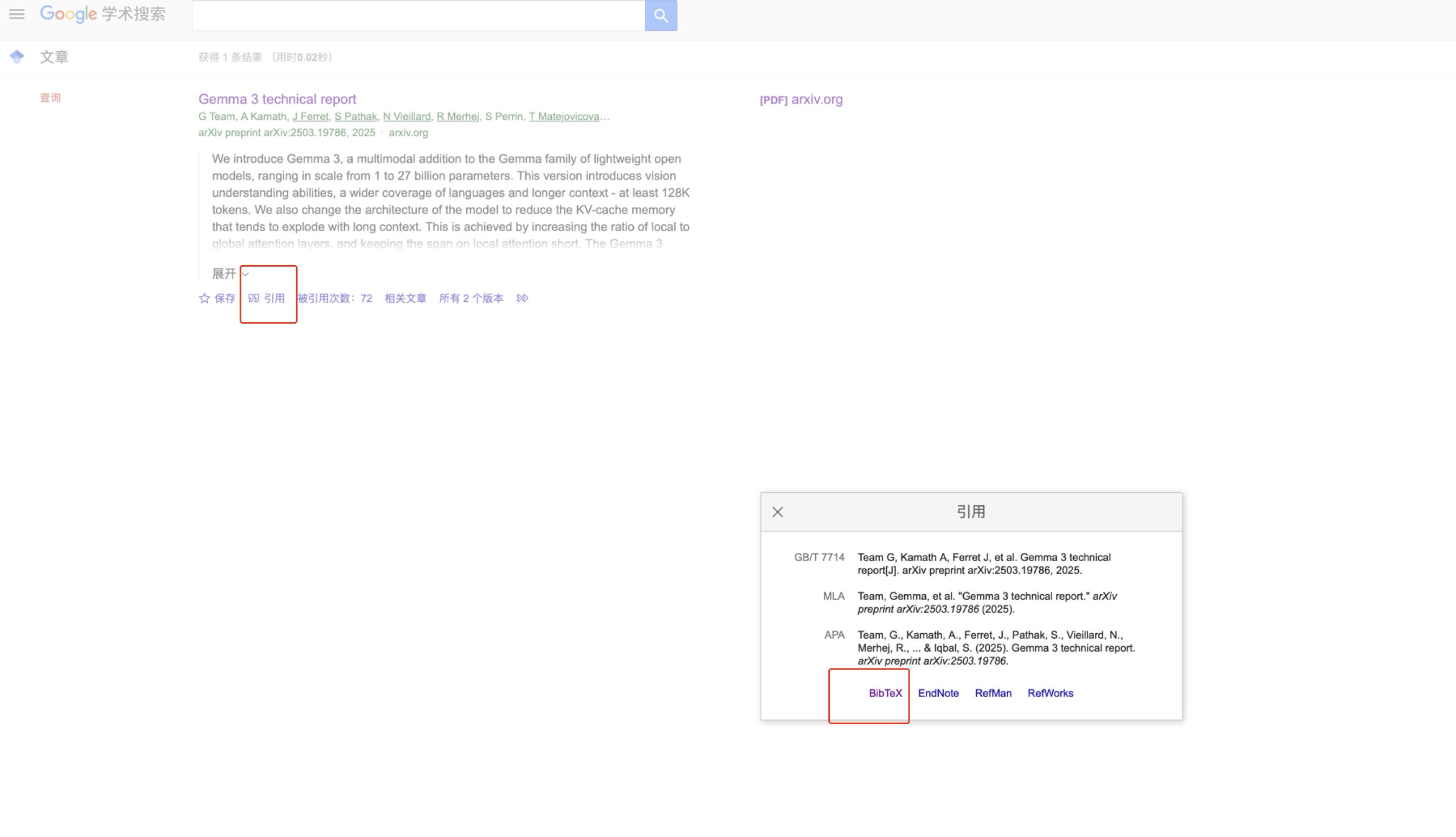This screenshot has width=1456, height=837.
Task: Open the Gemma 3 technical report title
Action: [277, 99]
